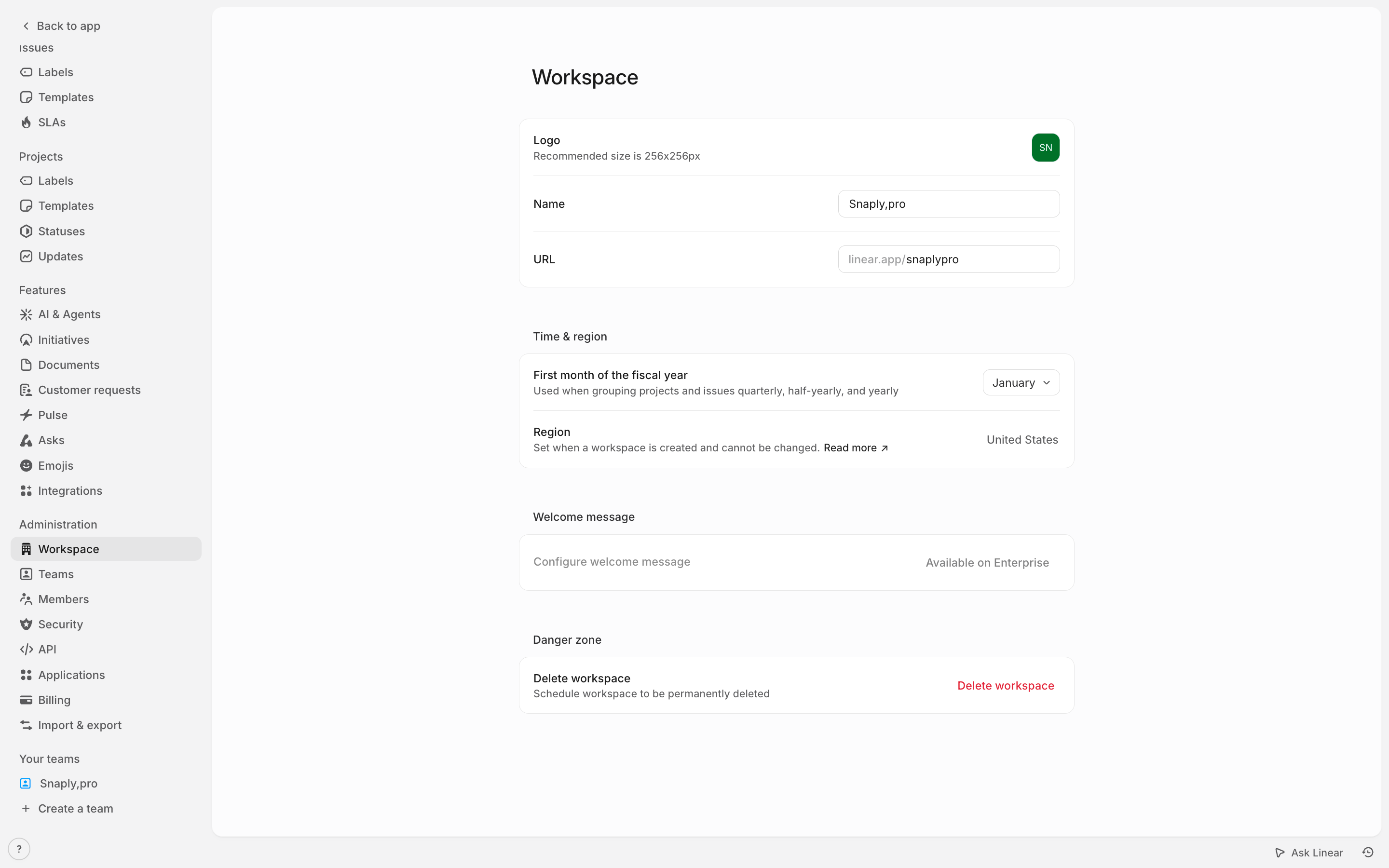Open API code brackets icon
The image size is (1389, 868).
26,649
